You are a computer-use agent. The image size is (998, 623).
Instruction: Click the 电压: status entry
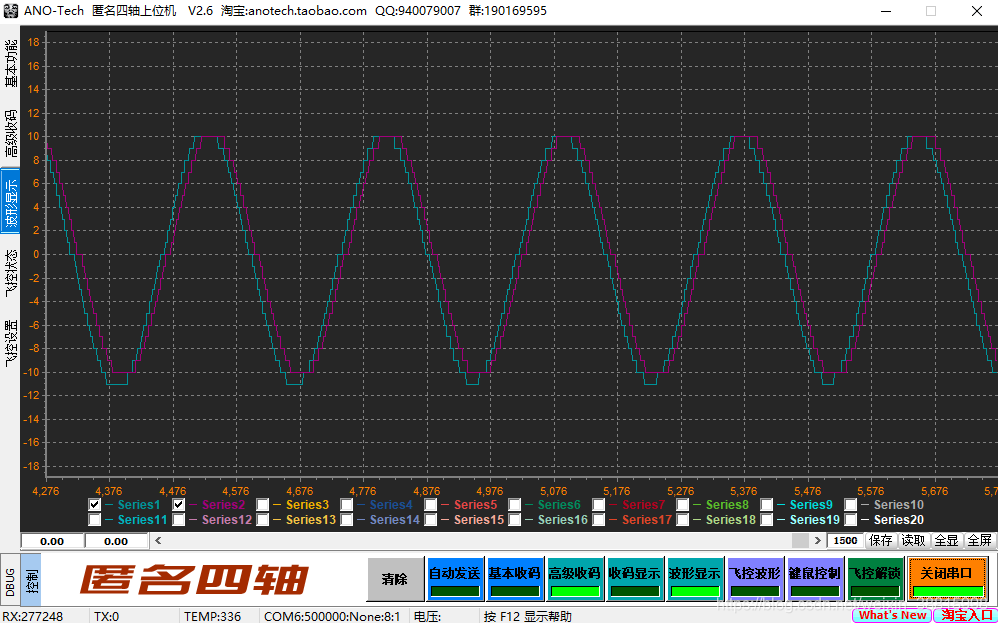[427, 616]
